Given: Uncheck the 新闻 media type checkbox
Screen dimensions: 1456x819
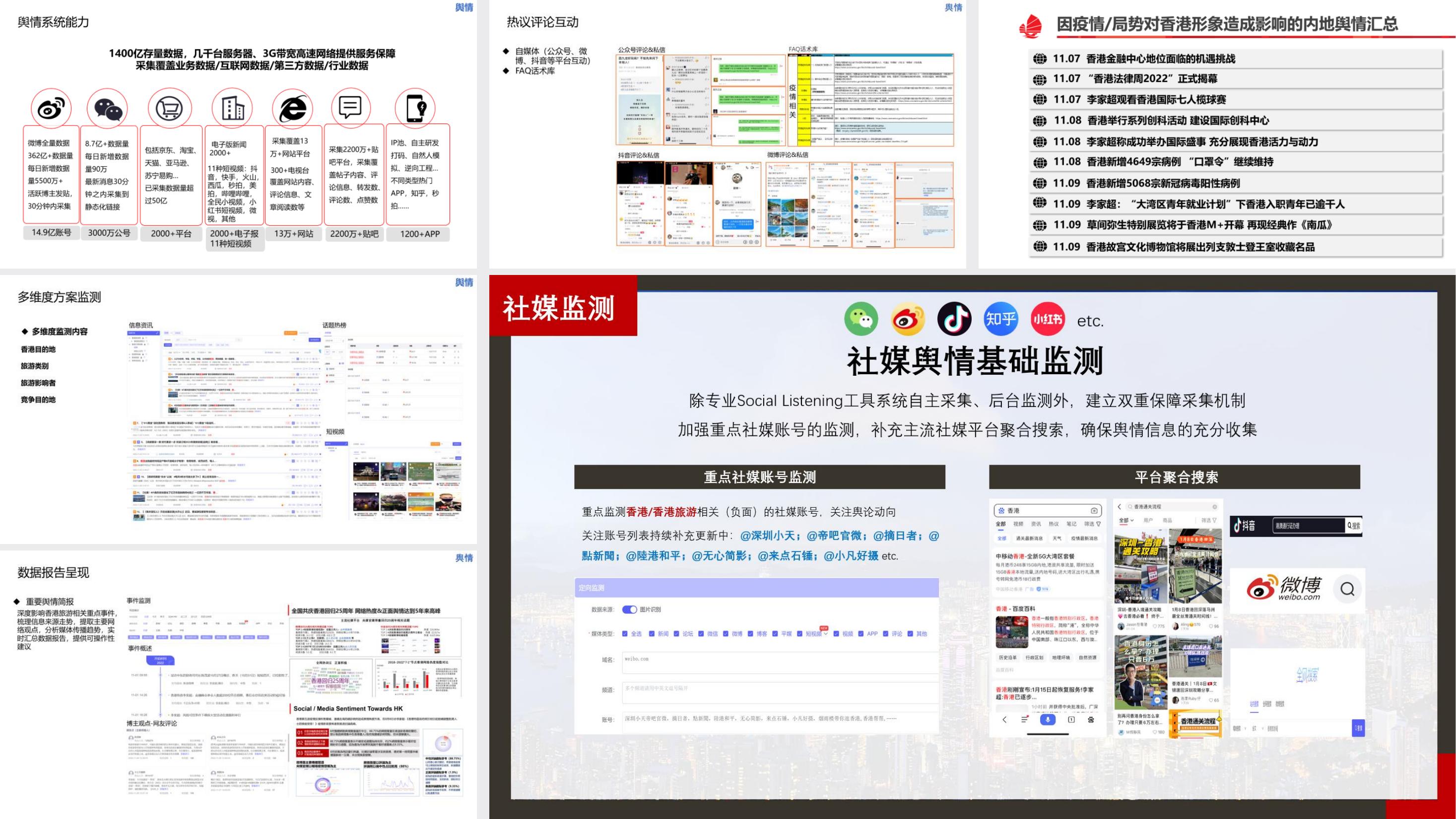Looking at the screenshot, I should coord(652,634).
